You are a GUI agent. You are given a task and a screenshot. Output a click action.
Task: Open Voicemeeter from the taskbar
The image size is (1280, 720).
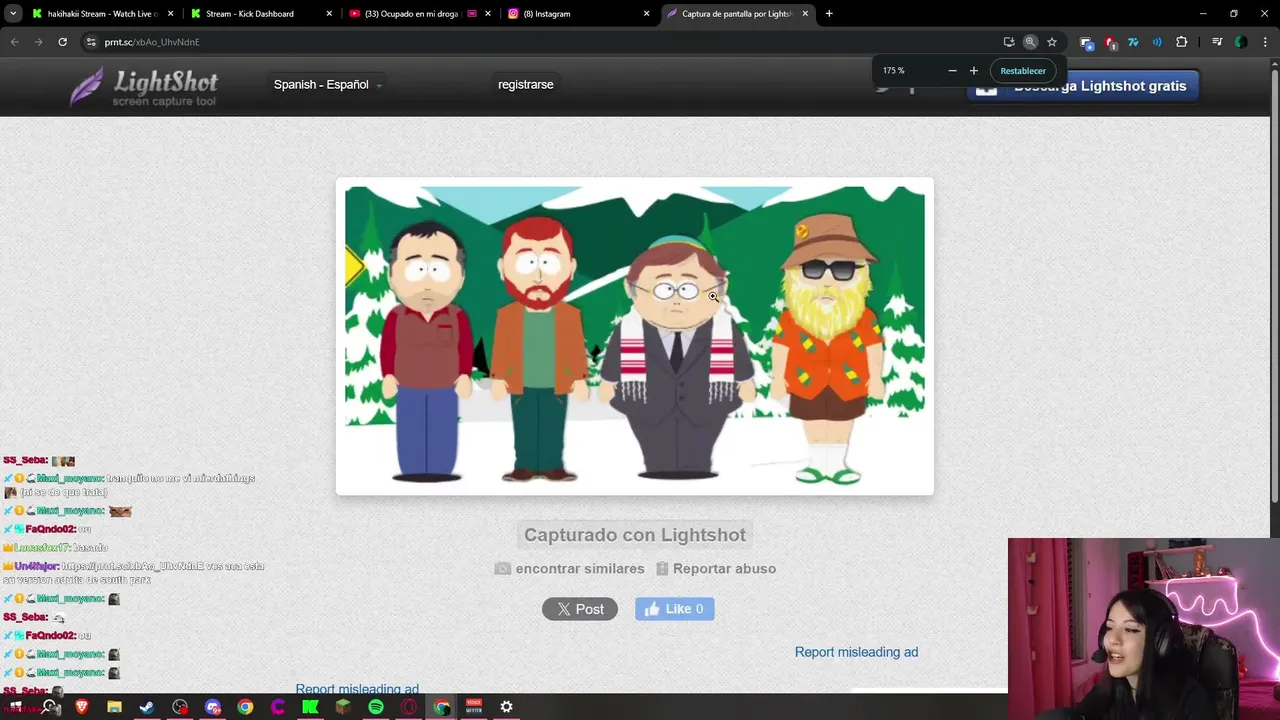[x=474, y=707]
